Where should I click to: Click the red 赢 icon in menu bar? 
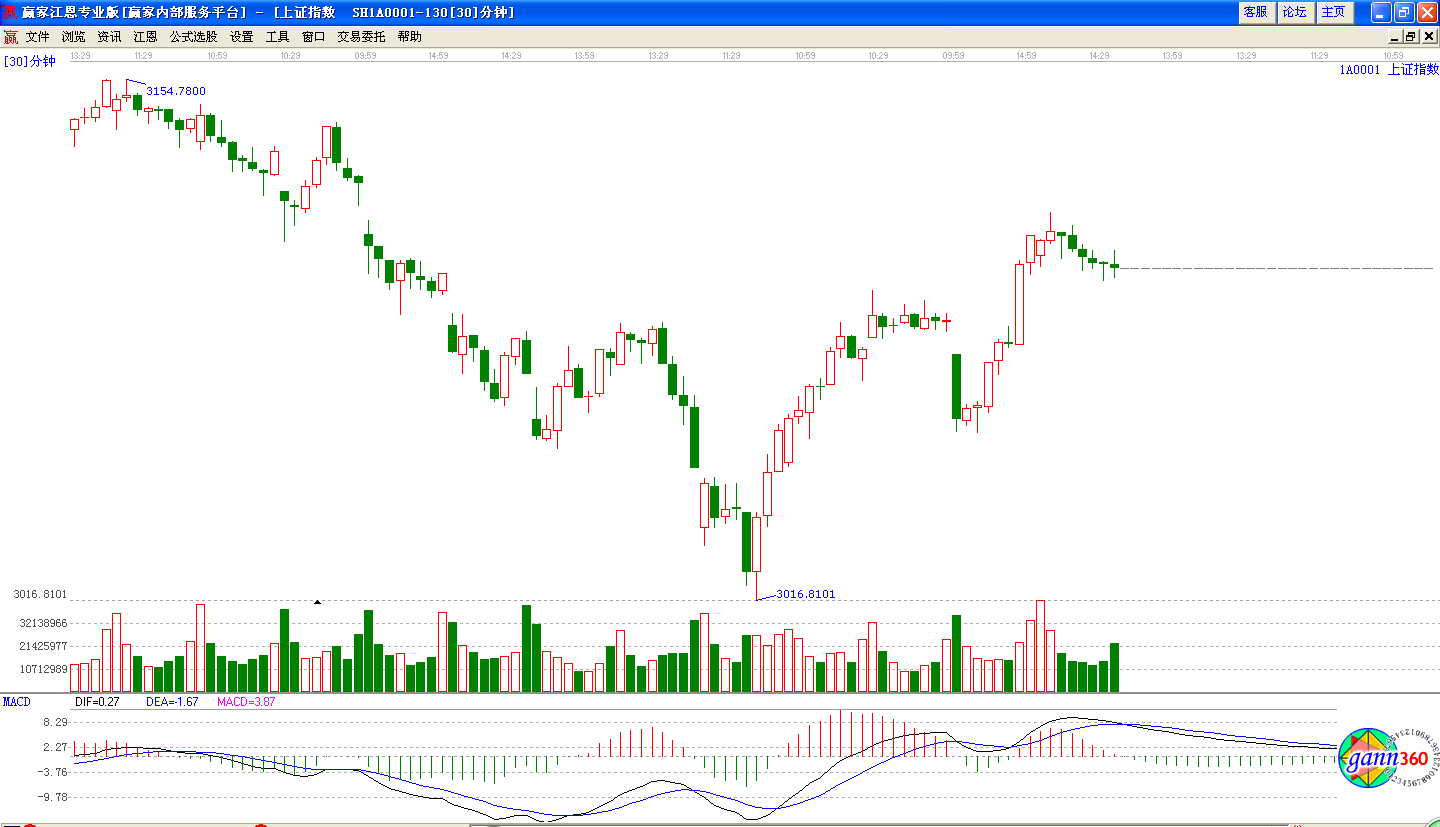(x=10, y=37)
